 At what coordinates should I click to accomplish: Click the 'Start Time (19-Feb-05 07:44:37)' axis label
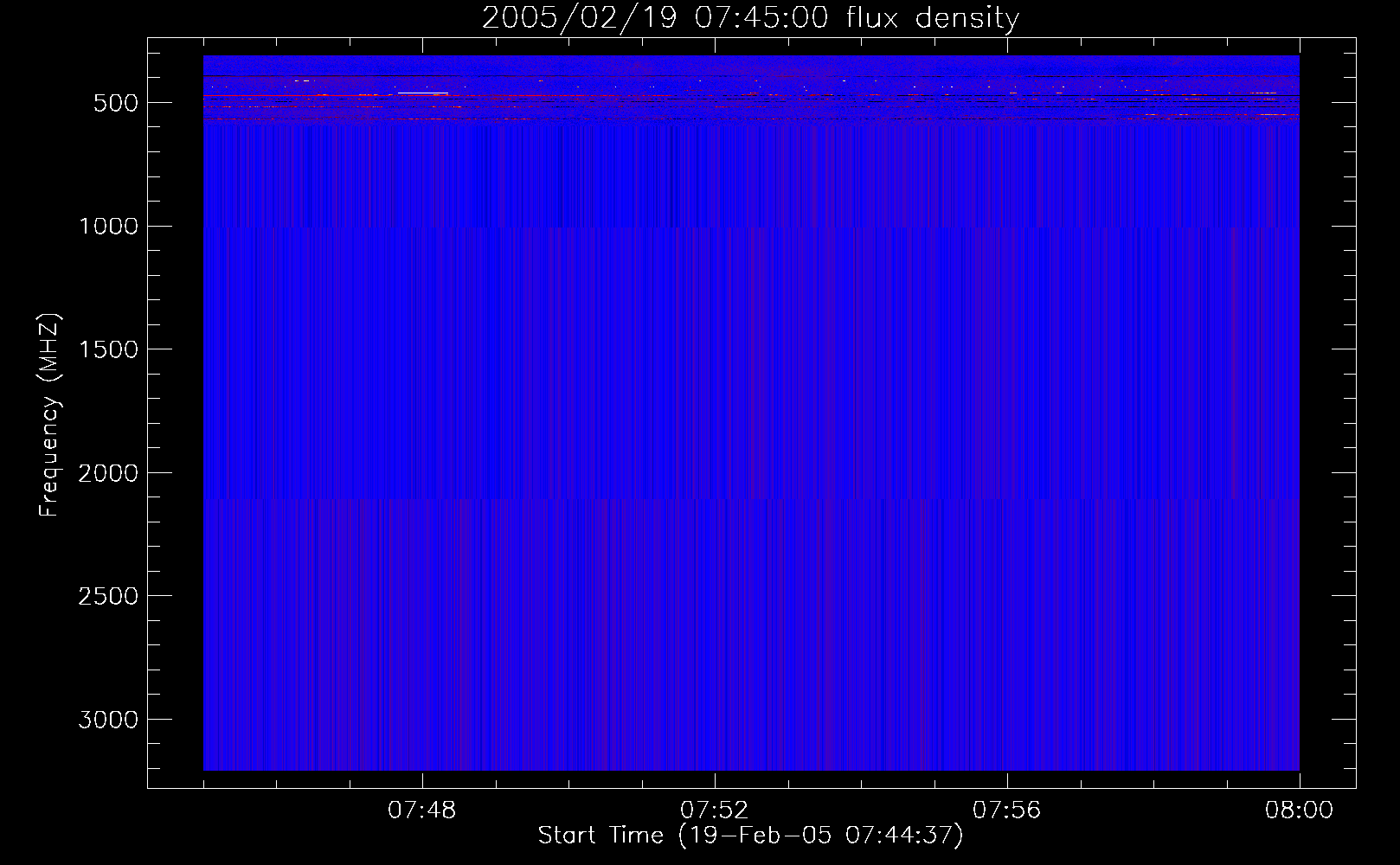[750, 836]
